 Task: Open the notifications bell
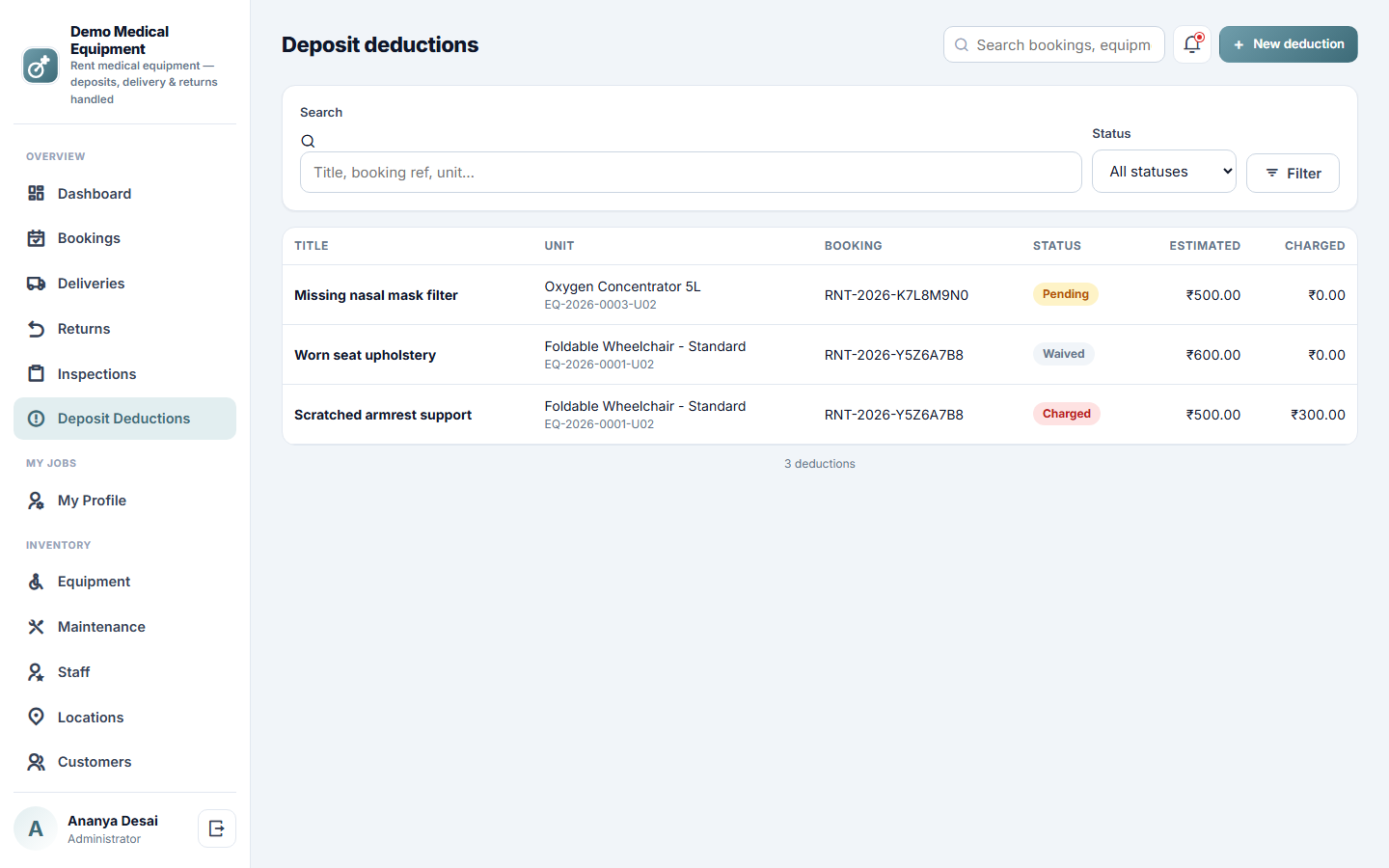[1192, 44]
